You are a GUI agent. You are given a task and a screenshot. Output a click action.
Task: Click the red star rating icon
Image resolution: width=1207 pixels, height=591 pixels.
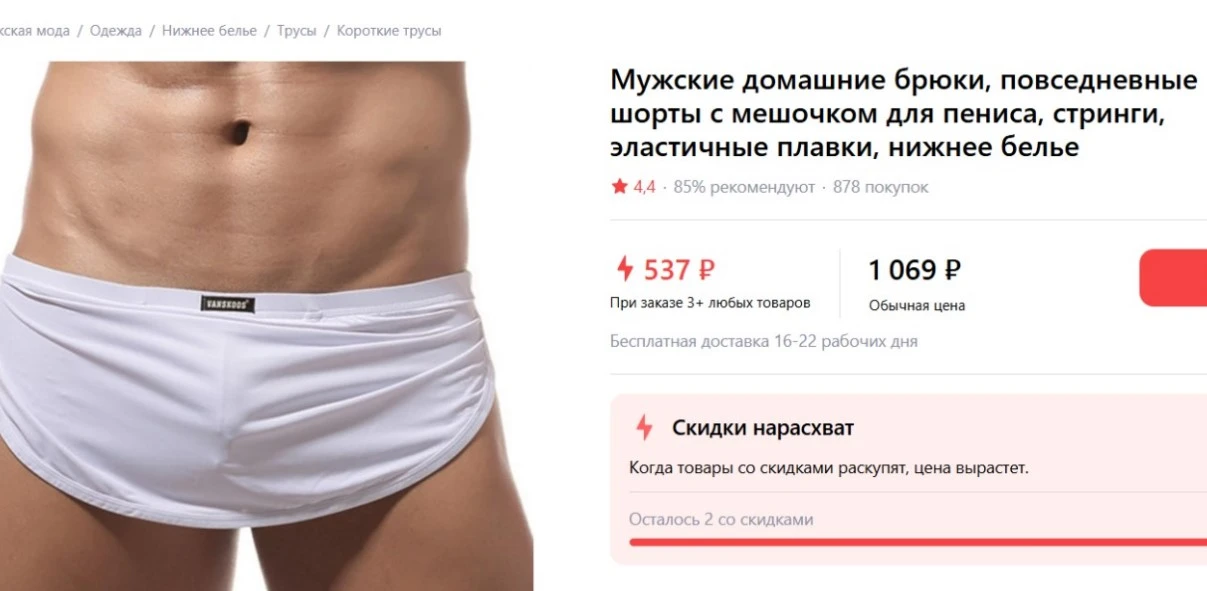coord(619,187)
